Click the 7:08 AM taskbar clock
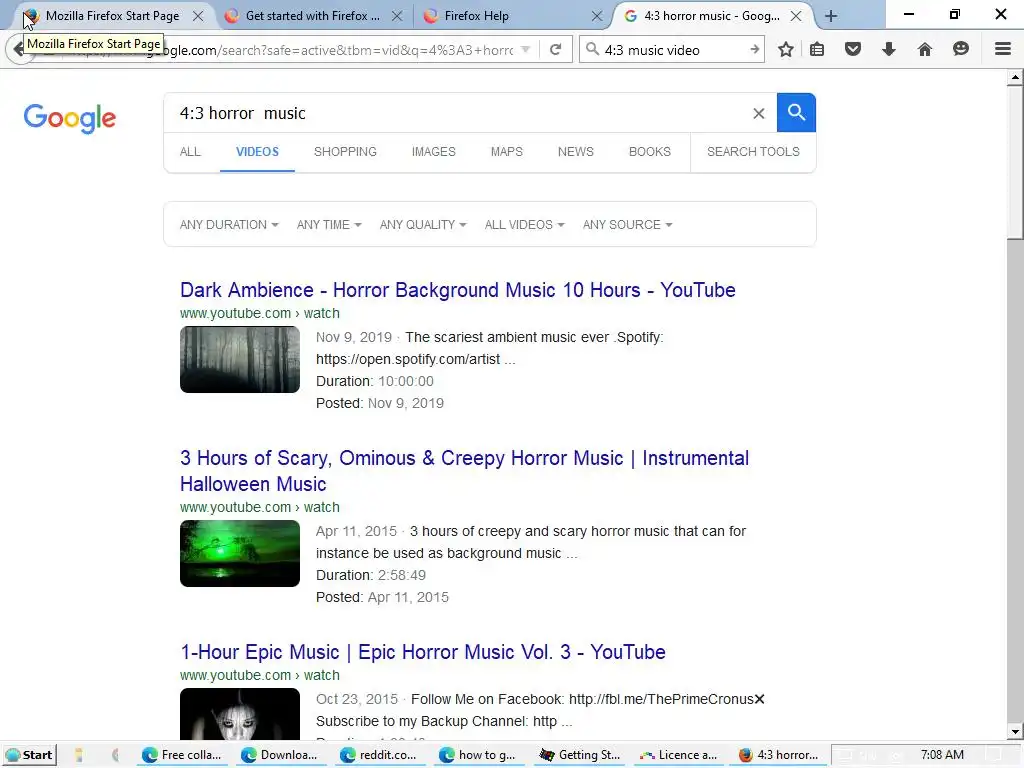 pos(942,755)
